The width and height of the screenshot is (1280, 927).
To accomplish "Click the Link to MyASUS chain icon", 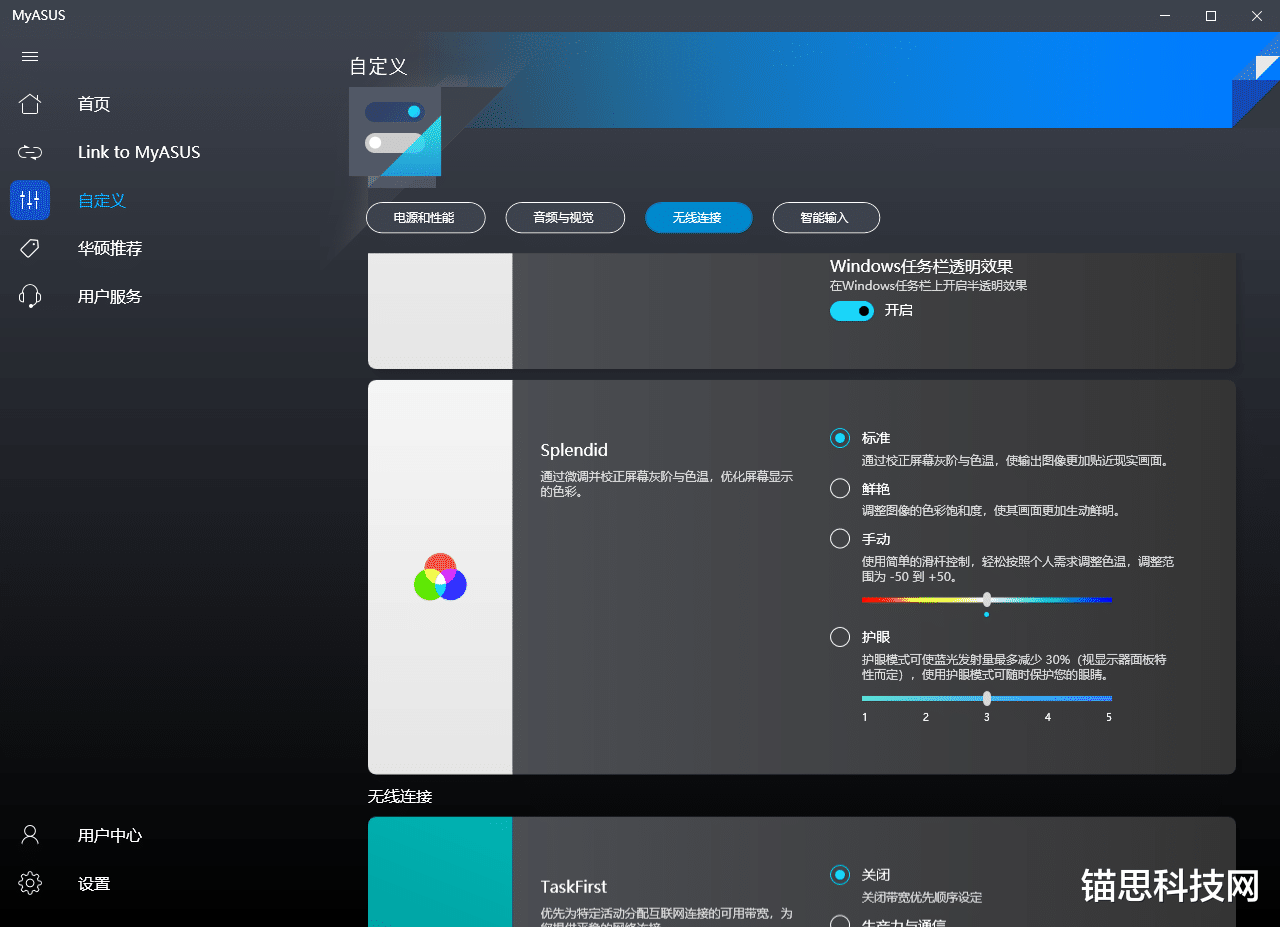I will (x=30, y=152).
